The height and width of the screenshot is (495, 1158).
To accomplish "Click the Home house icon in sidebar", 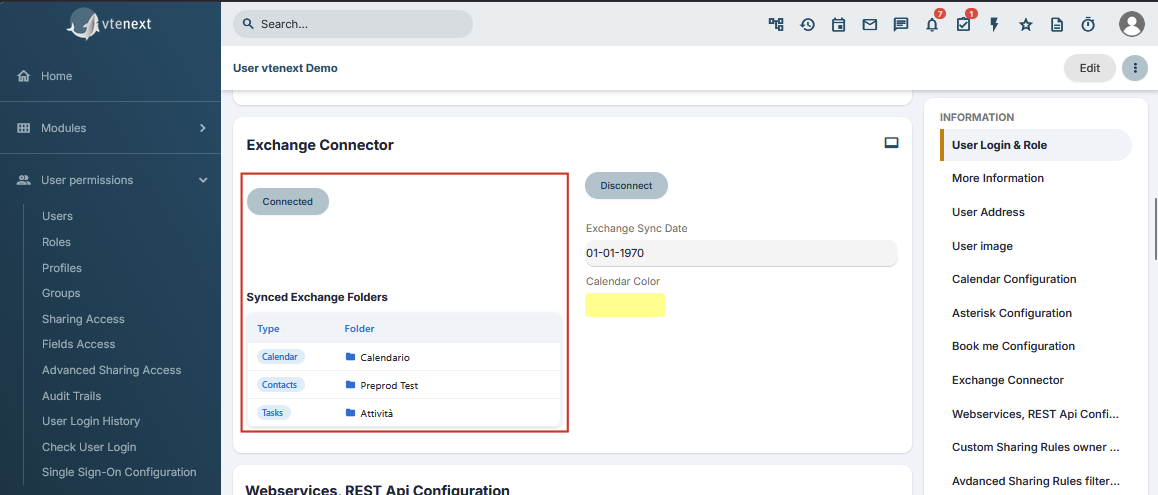I will (x=24, y=76).
